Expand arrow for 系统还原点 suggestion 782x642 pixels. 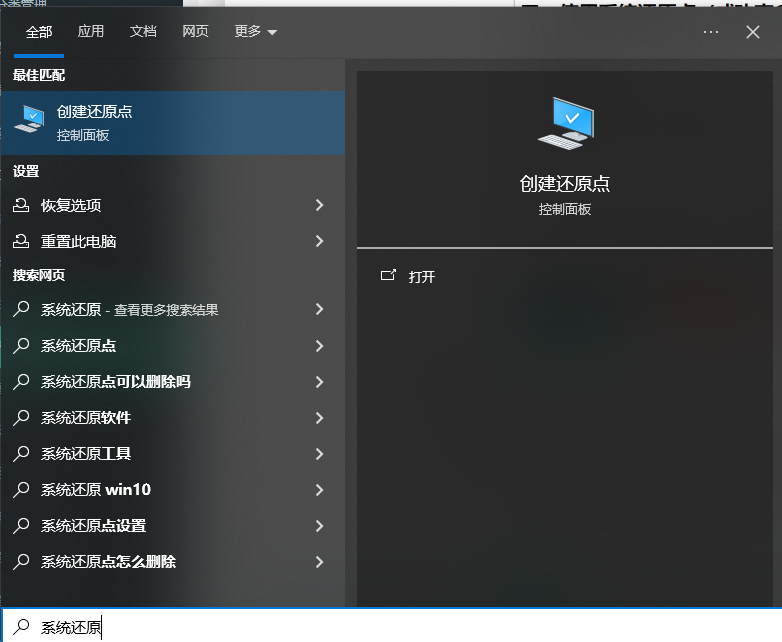pos(320,346)
